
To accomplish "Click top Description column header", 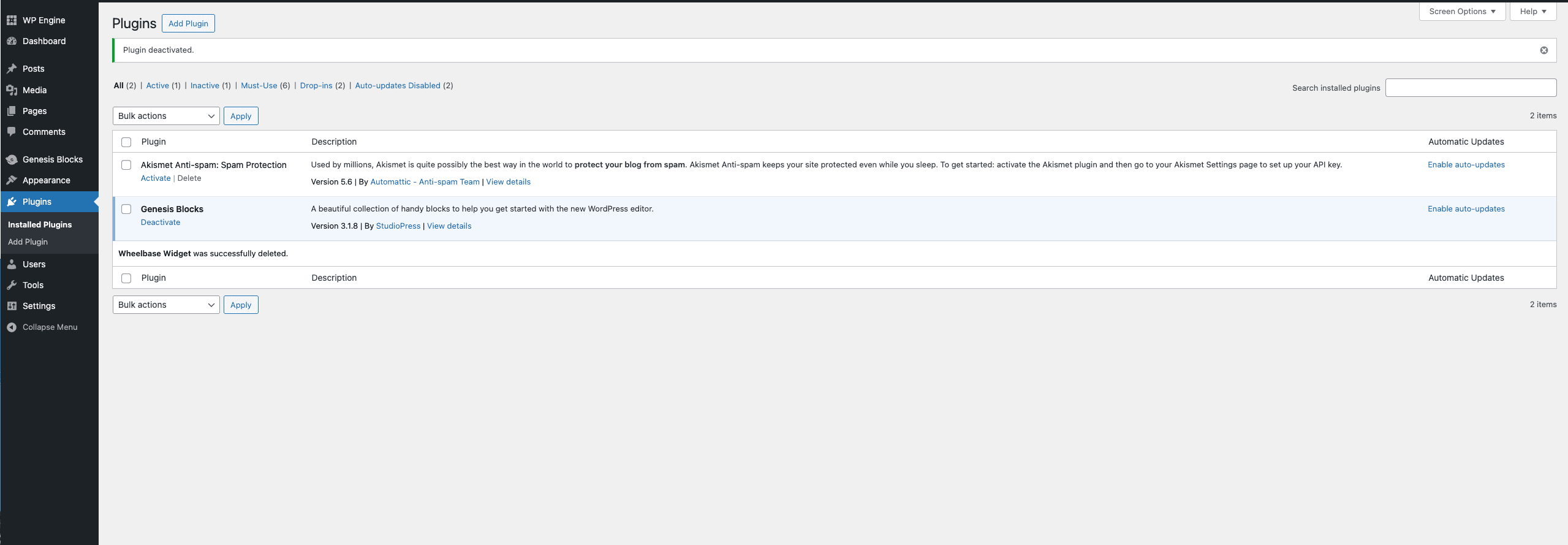I will click(x=334, y=142).
